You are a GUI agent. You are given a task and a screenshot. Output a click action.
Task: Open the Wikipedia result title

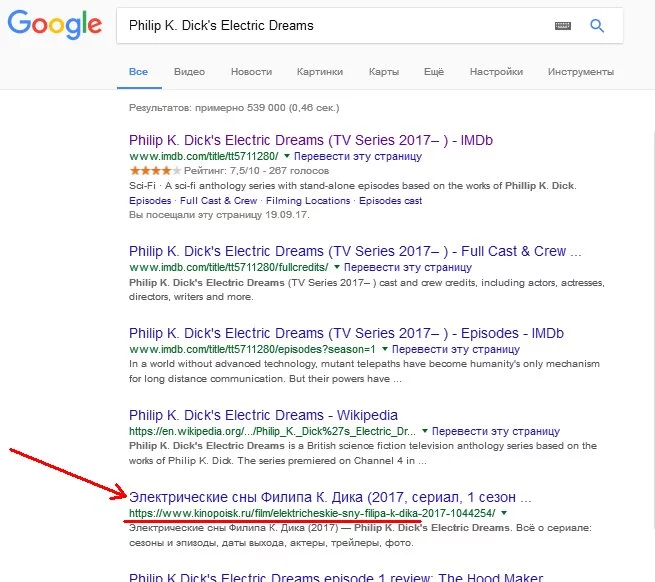[x=263, y=415]
